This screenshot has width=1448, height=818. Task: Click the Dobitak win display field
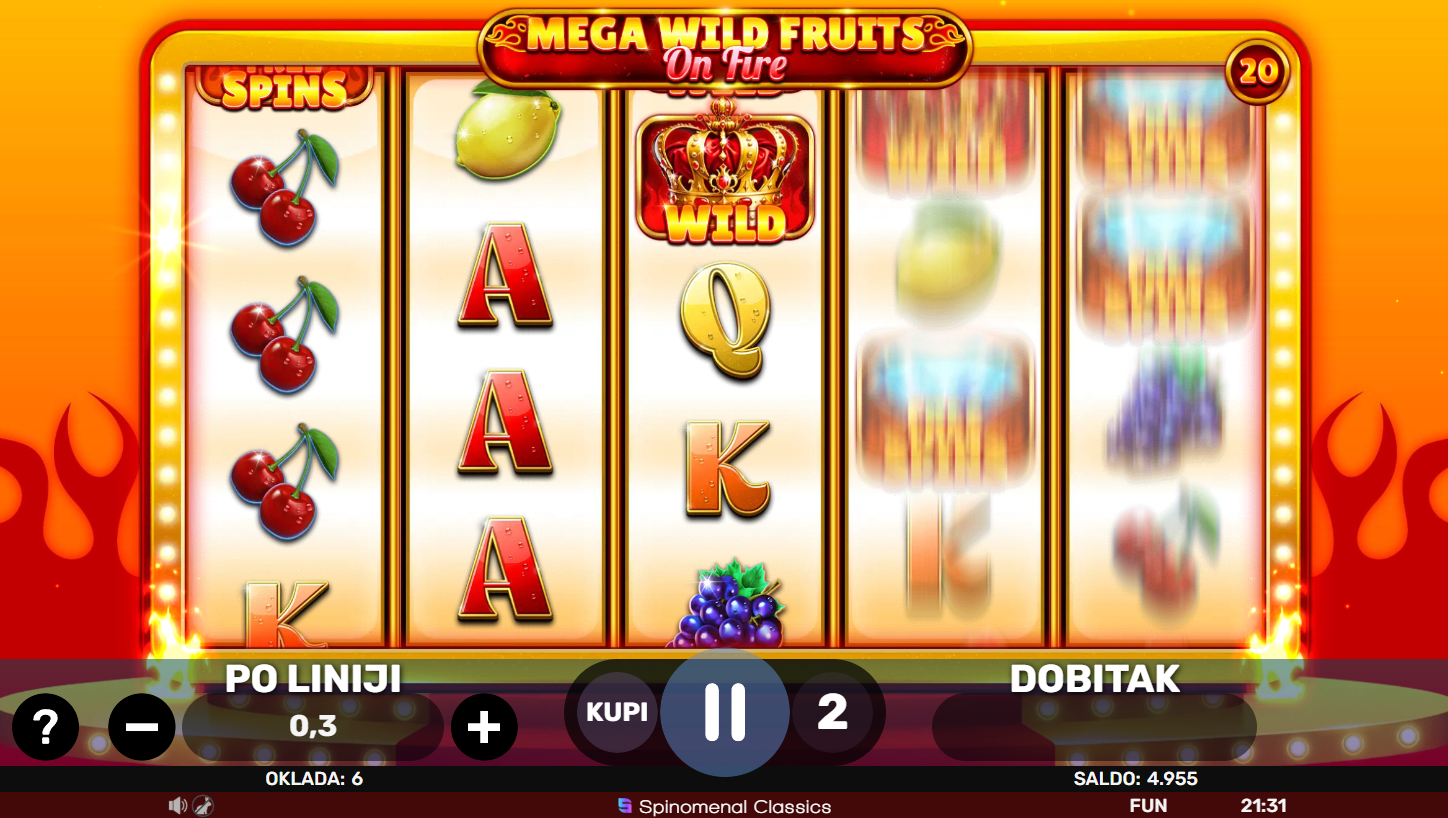(1094, 727)
